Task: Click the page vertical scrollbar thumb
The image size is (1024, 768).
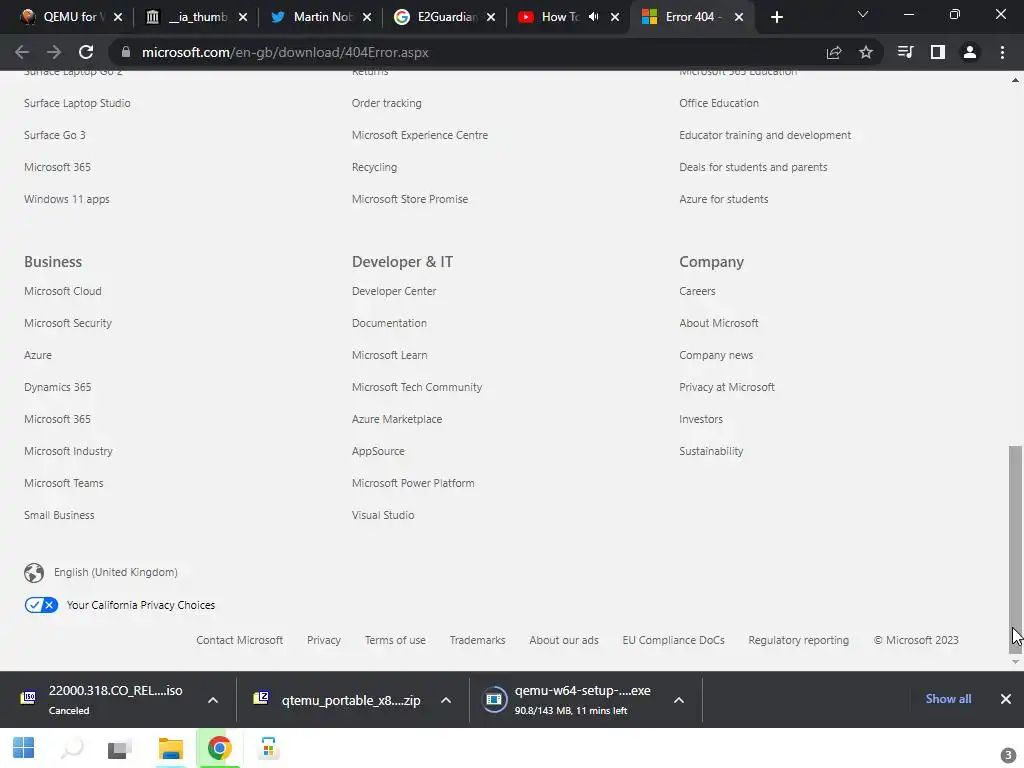Action: point(1015,549)
